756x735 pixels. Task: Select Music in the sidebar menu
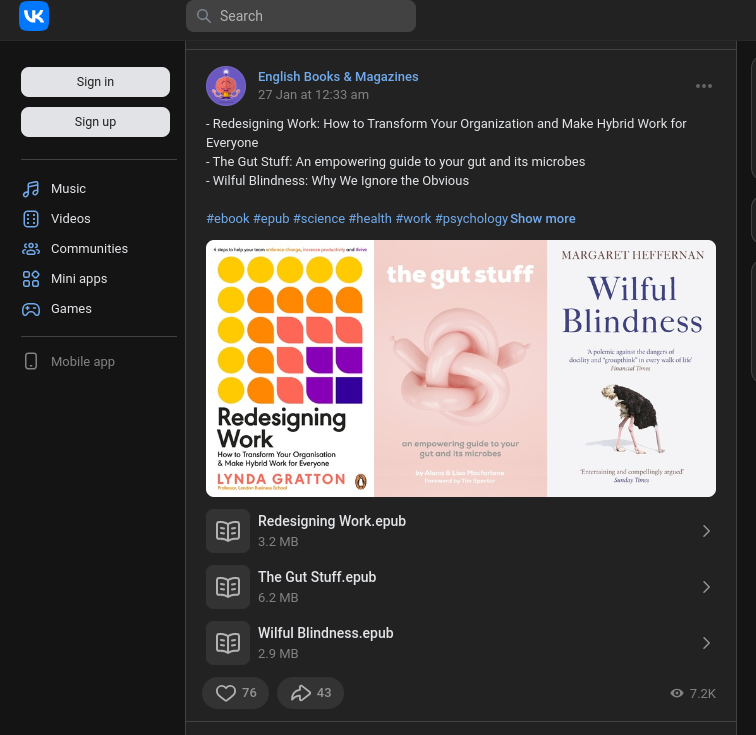click(x=68, y=189)
